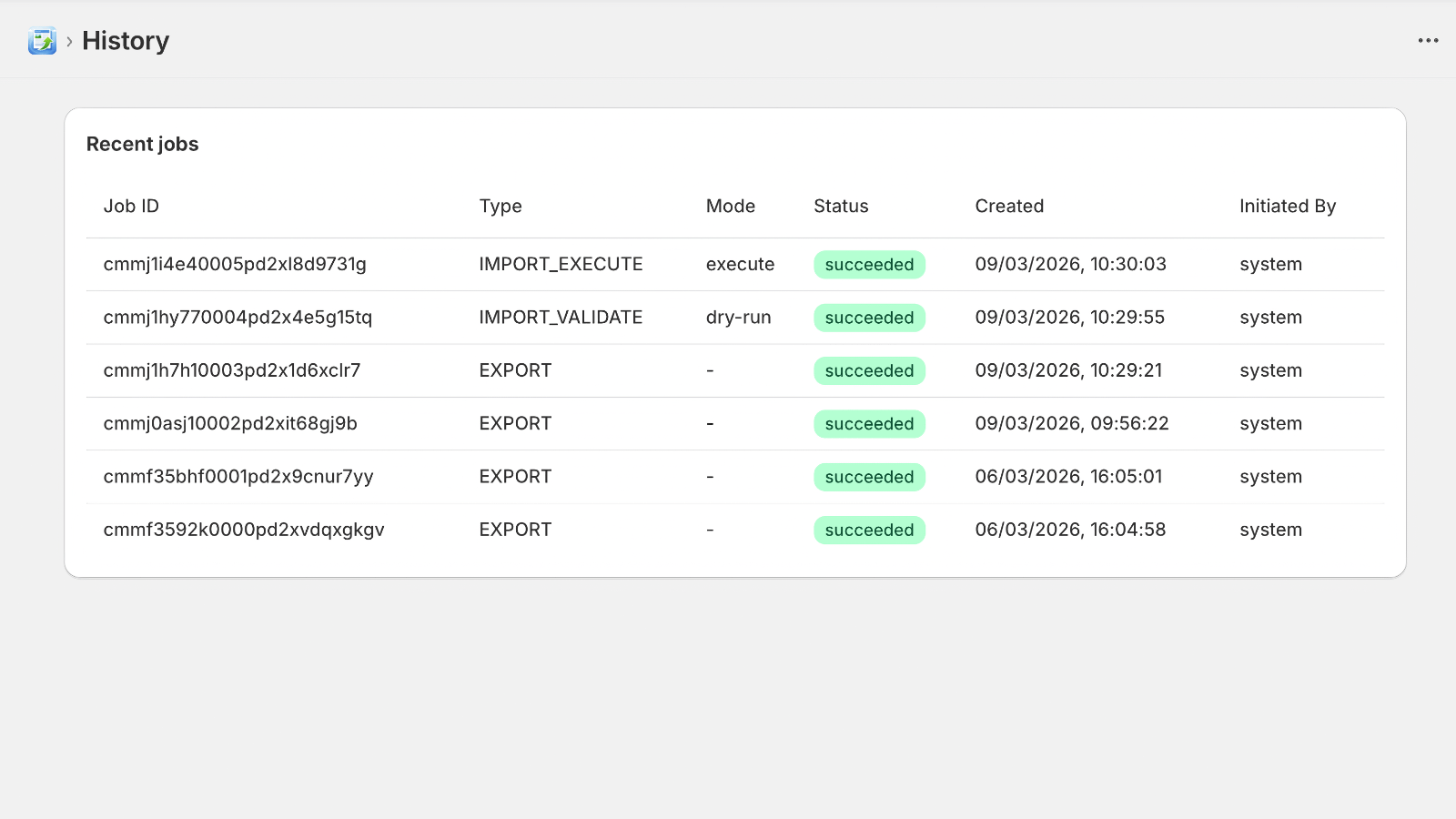Click EXPORT type for job cmmj1h7h10003pd2x1d6xclr7
Image resolution: width=1456 pixels, height=819 pixels.
[515, 370]
